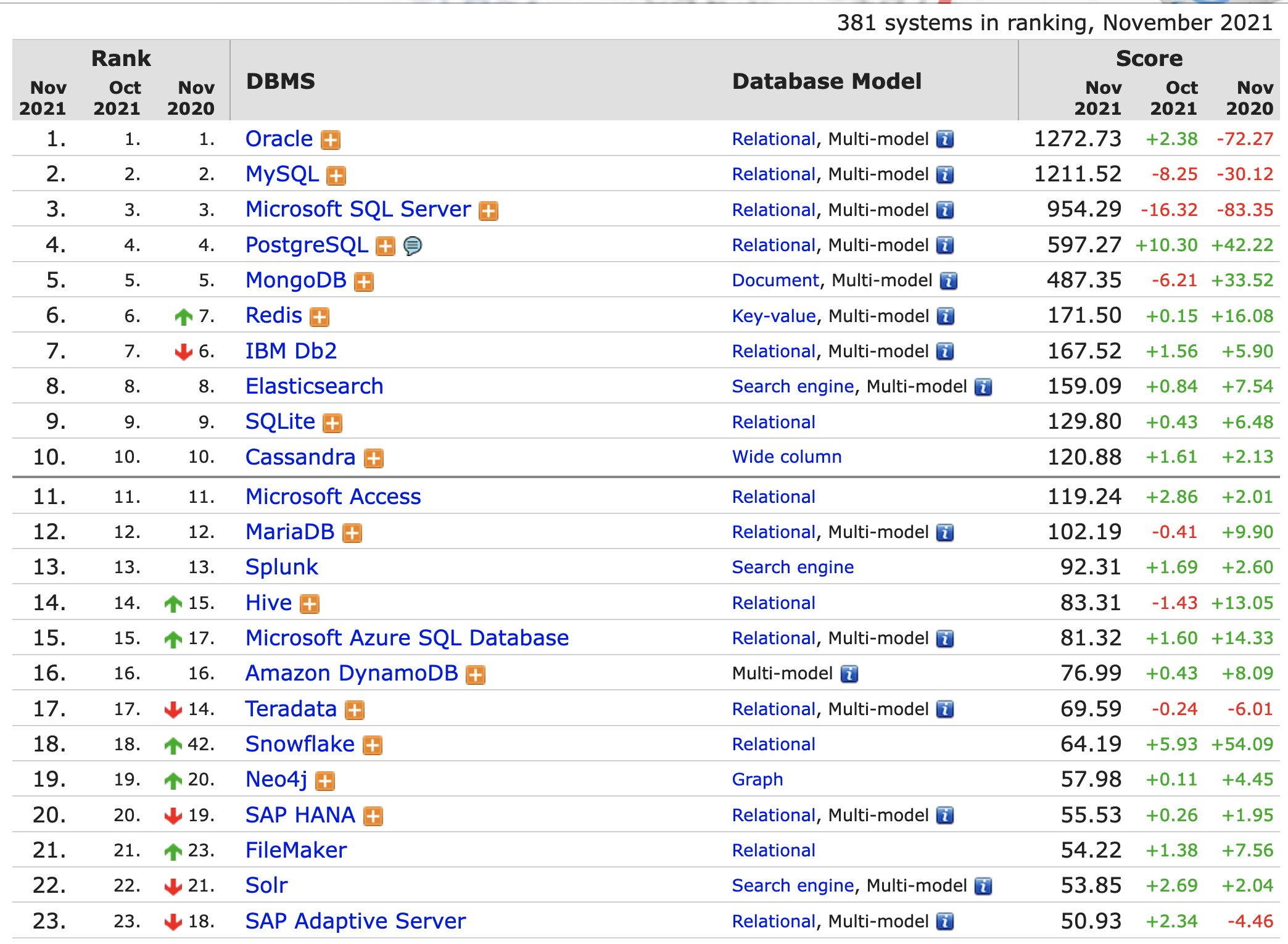This screenshot has height=944, width=1288.
Task: Click the plus icon beside MySQL
Action: click(x=336, y=176)
